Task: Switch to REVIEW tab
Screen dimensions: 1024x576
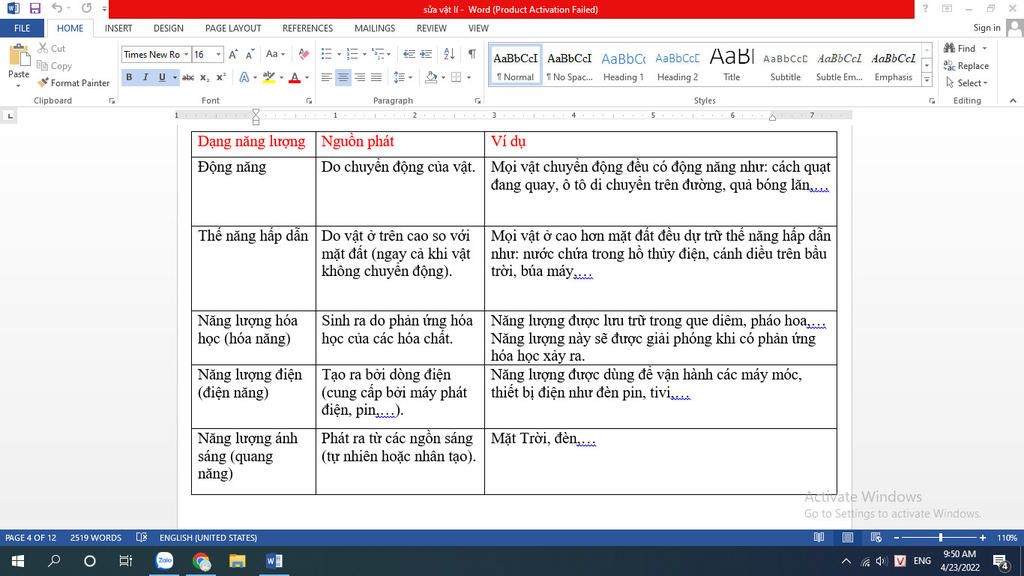Action: (432, 28)
